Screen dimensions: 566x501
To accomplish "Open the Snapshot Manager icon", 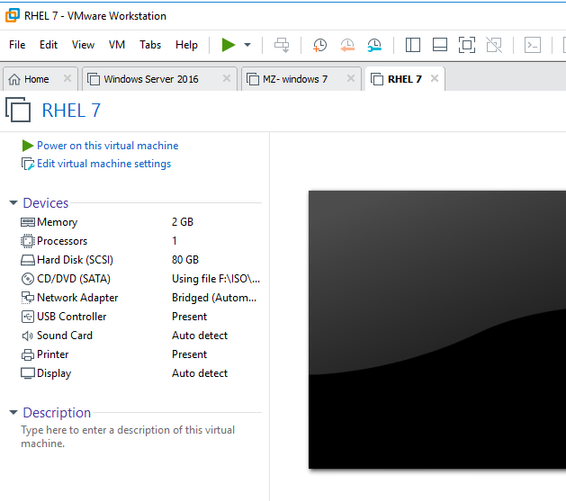I will click(374, 45).
